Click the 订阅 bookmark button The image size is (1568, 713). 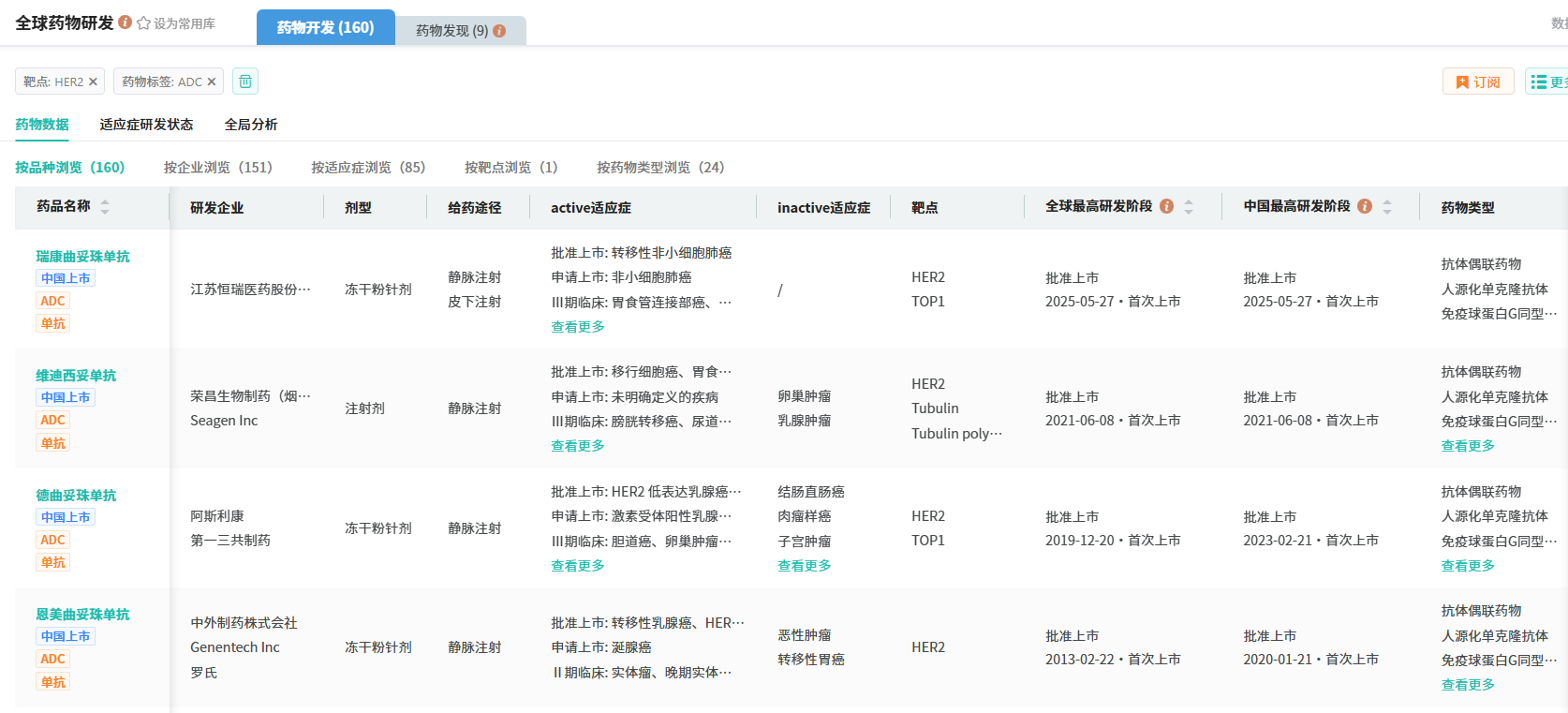1477,82
